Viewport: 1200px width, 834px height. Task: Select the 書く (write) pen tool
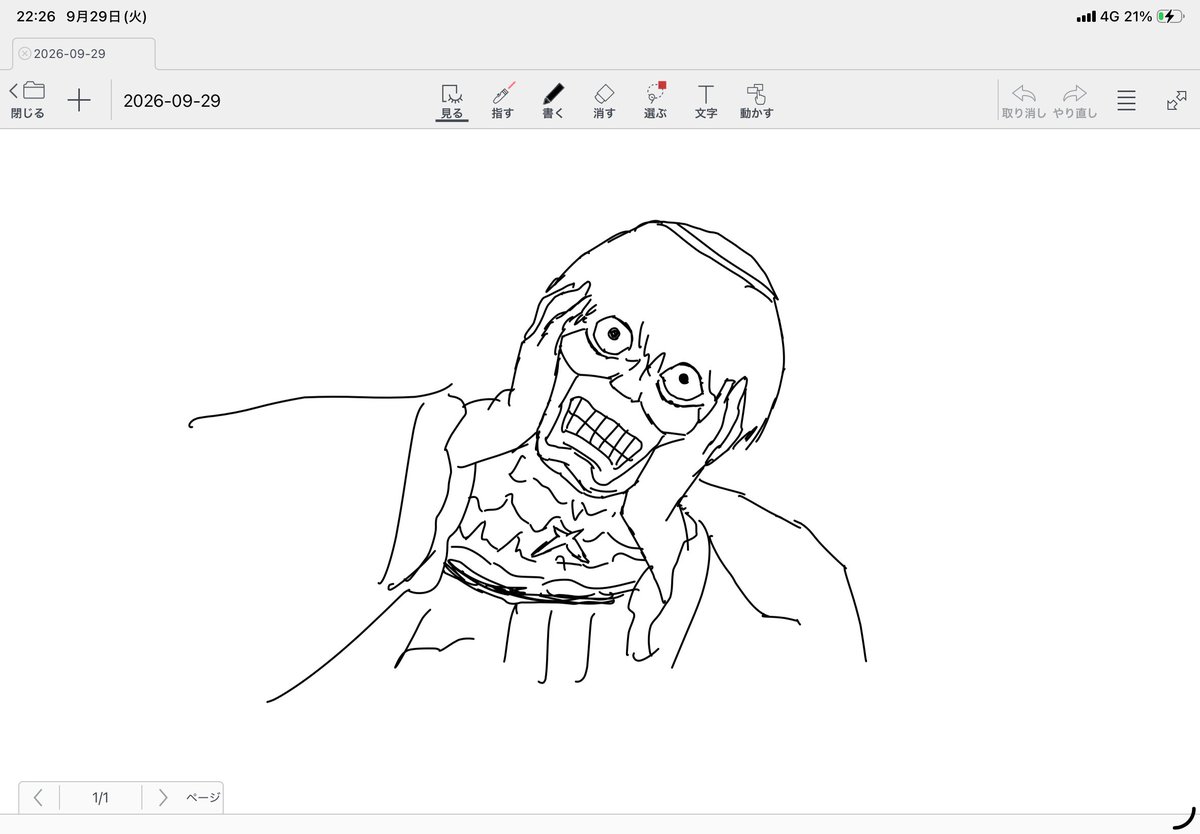[x=553, y=101]
